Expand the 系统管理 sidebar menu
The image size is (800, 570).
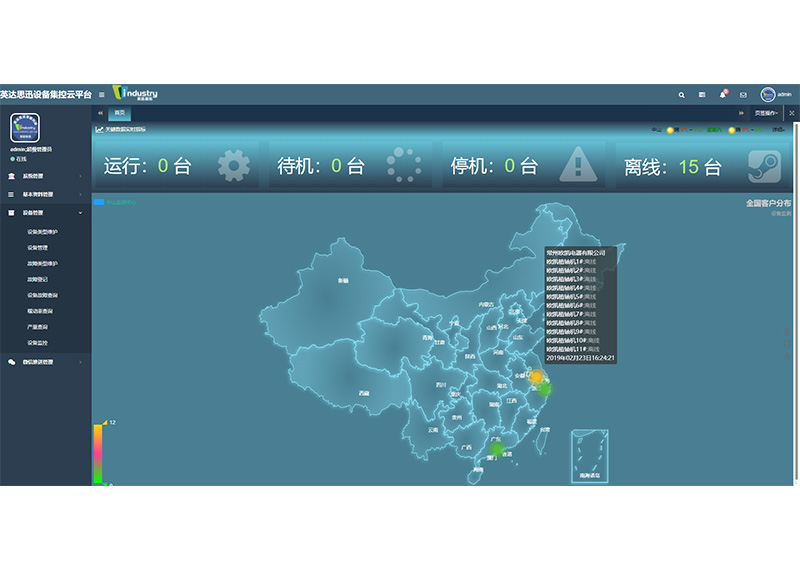pyautogui.click(x=45, y=176)
